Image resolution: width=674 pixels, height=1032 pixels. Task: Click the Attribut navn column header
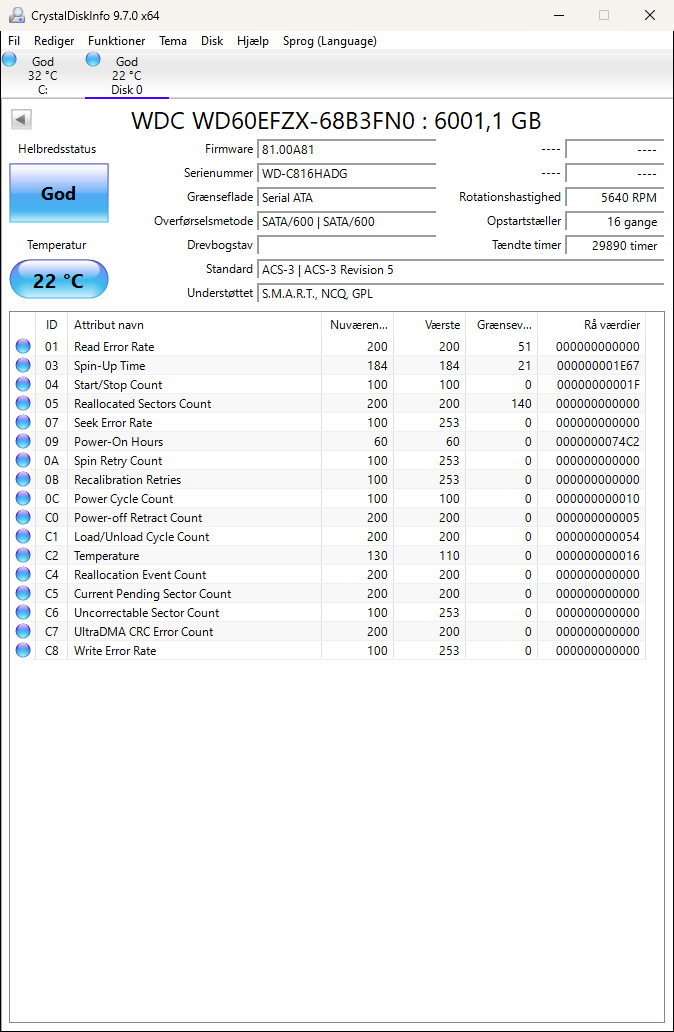point(194,324)
